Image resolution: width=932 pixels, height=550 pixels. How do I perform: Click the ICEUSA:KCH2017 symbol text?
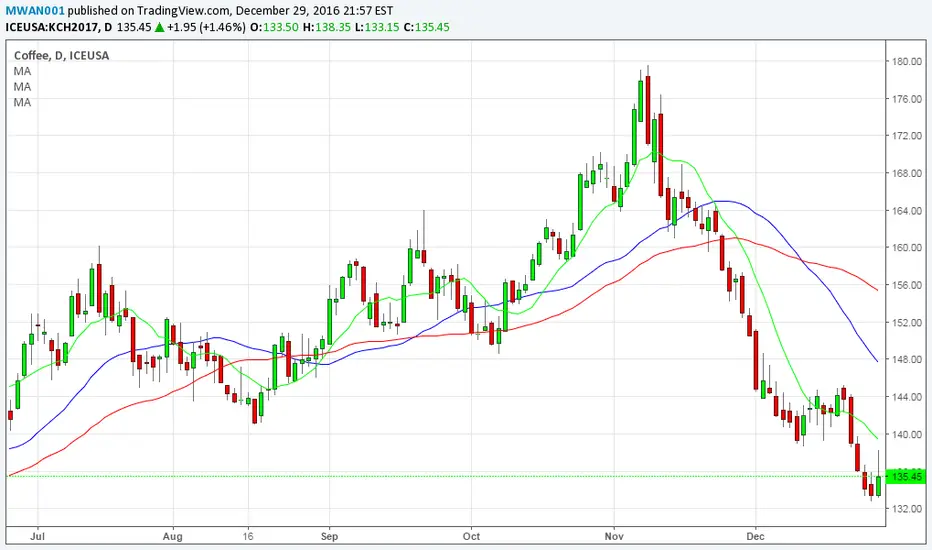(52, 27)
